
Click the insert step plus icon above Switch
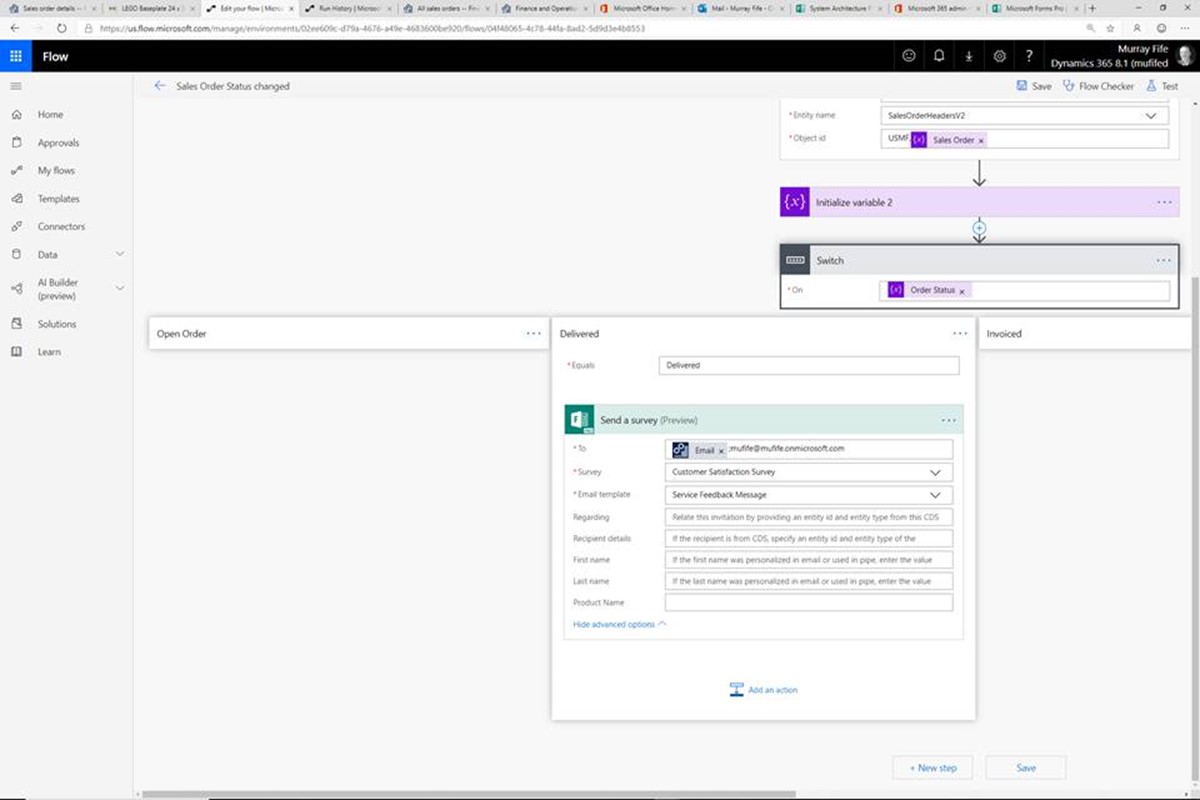[x=979, y=228]
